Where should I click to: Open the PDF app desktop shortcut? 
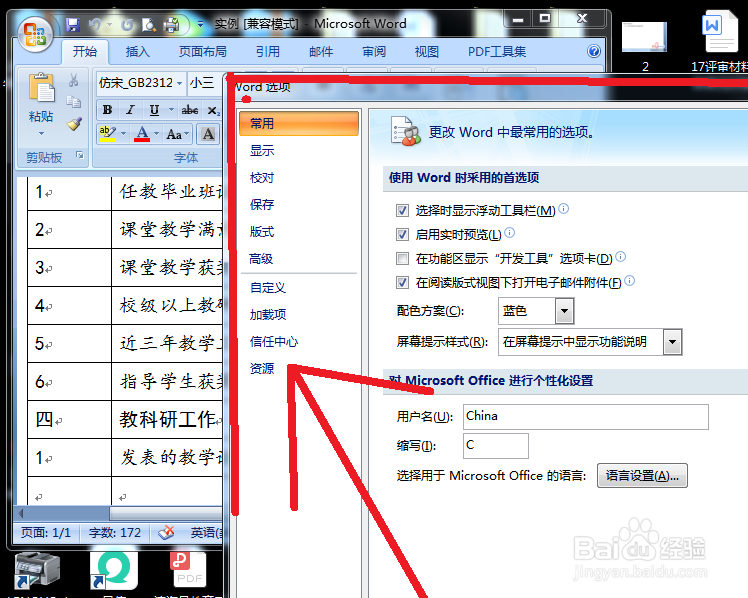point(188,569)
